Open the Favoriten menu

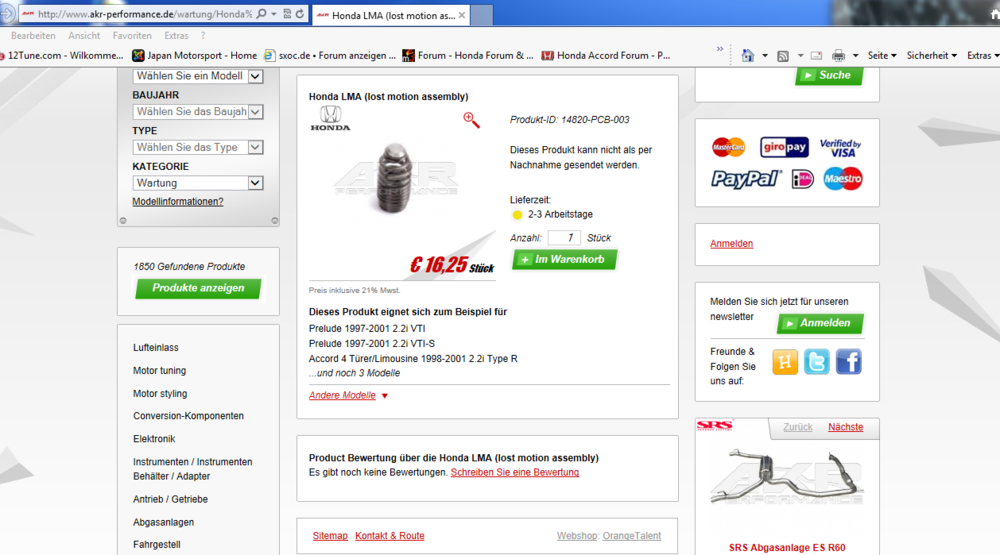click(x=132, y=35)
